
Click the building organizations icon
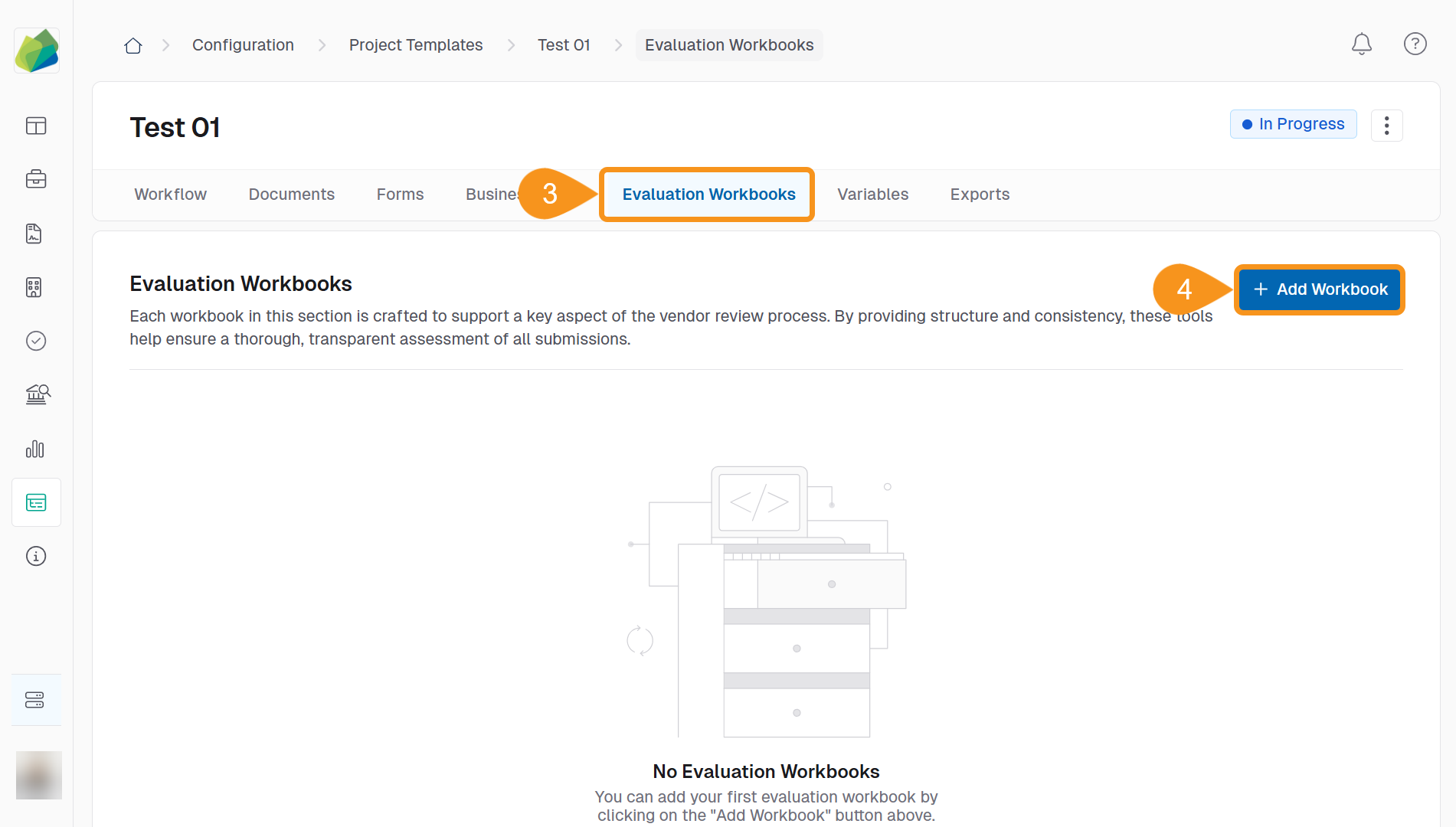pos(36,287)
